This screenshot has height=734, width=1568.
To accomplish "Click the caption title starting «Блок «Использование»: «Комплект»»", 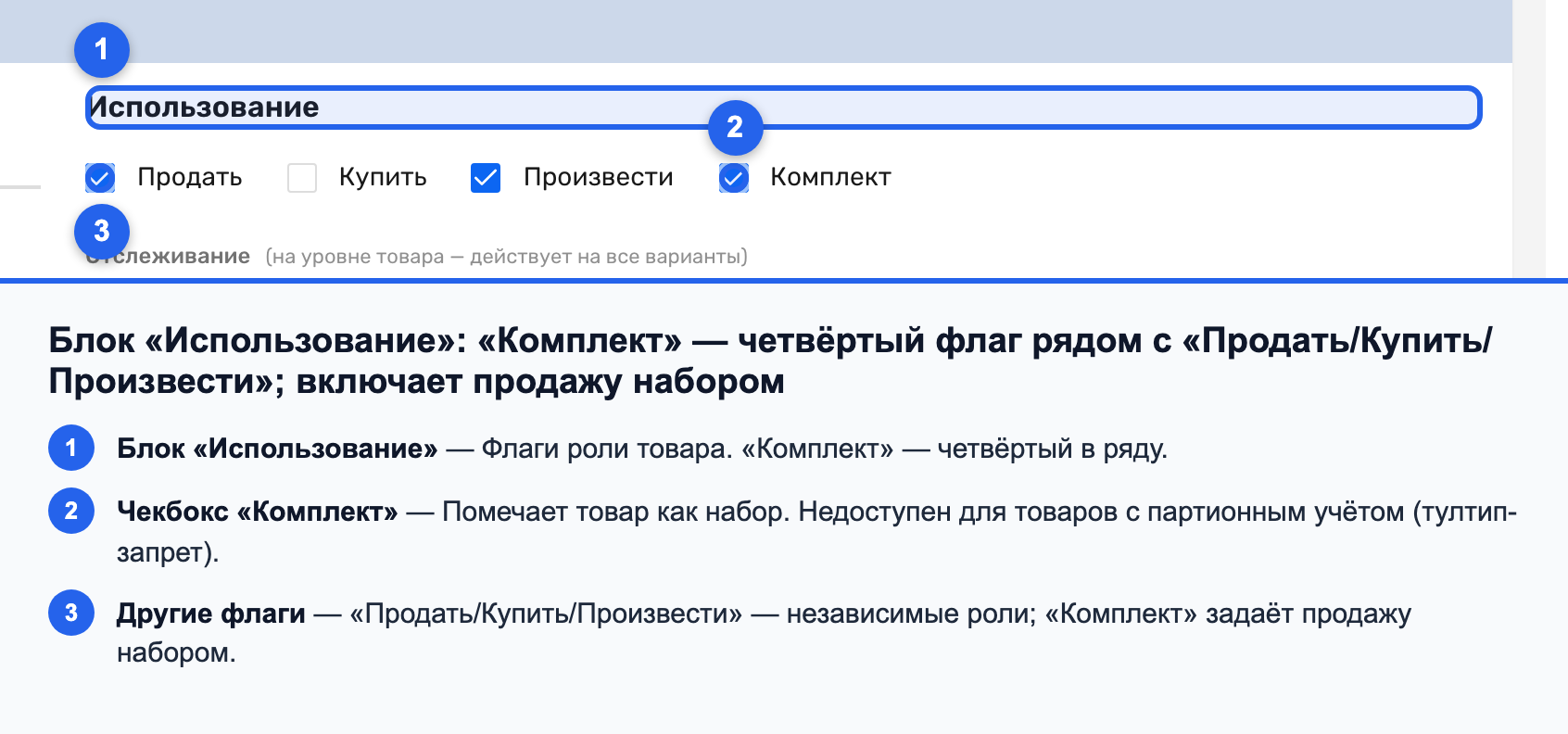I will pyautogui.click(x=770, y=361).
